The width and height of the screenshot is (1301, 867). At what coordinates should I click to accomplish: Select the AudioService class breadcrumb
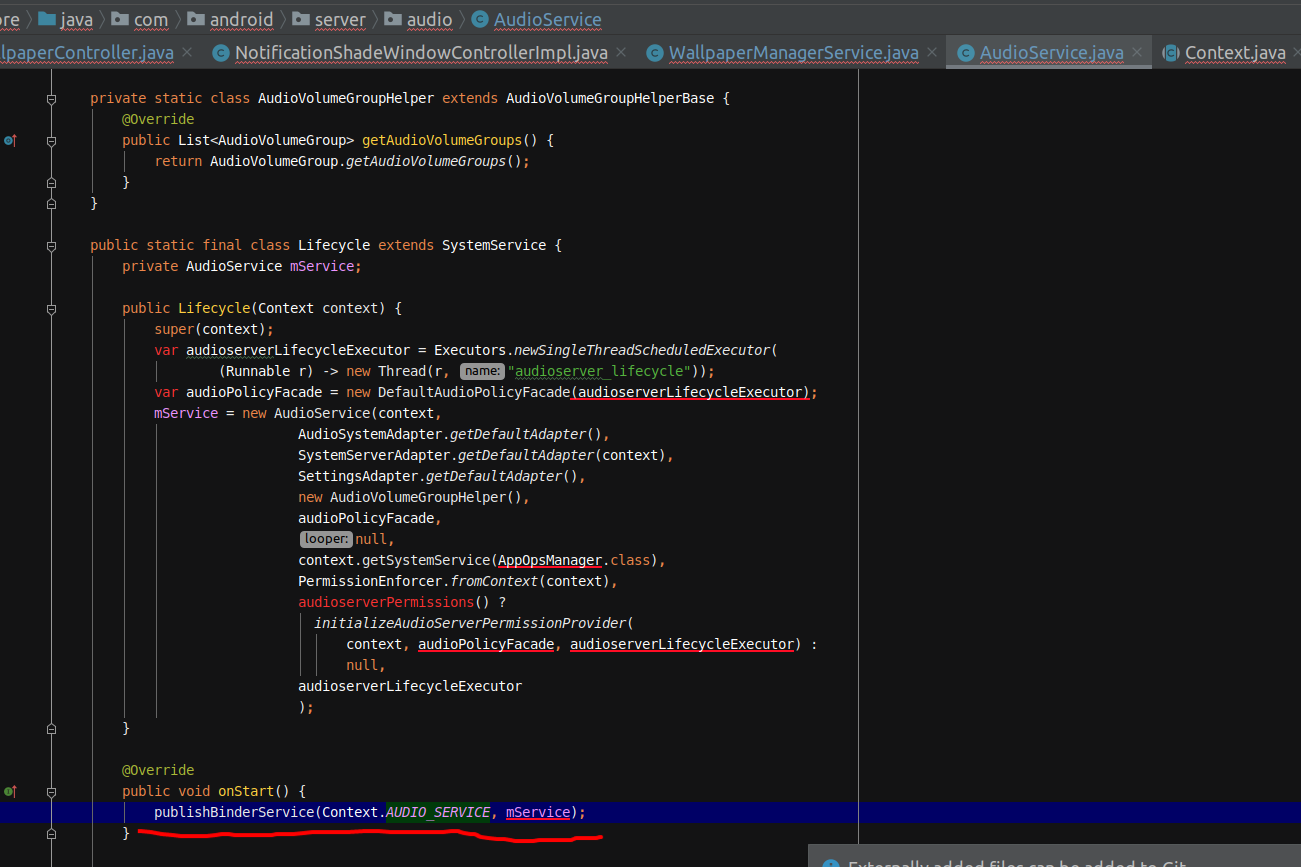547,19
